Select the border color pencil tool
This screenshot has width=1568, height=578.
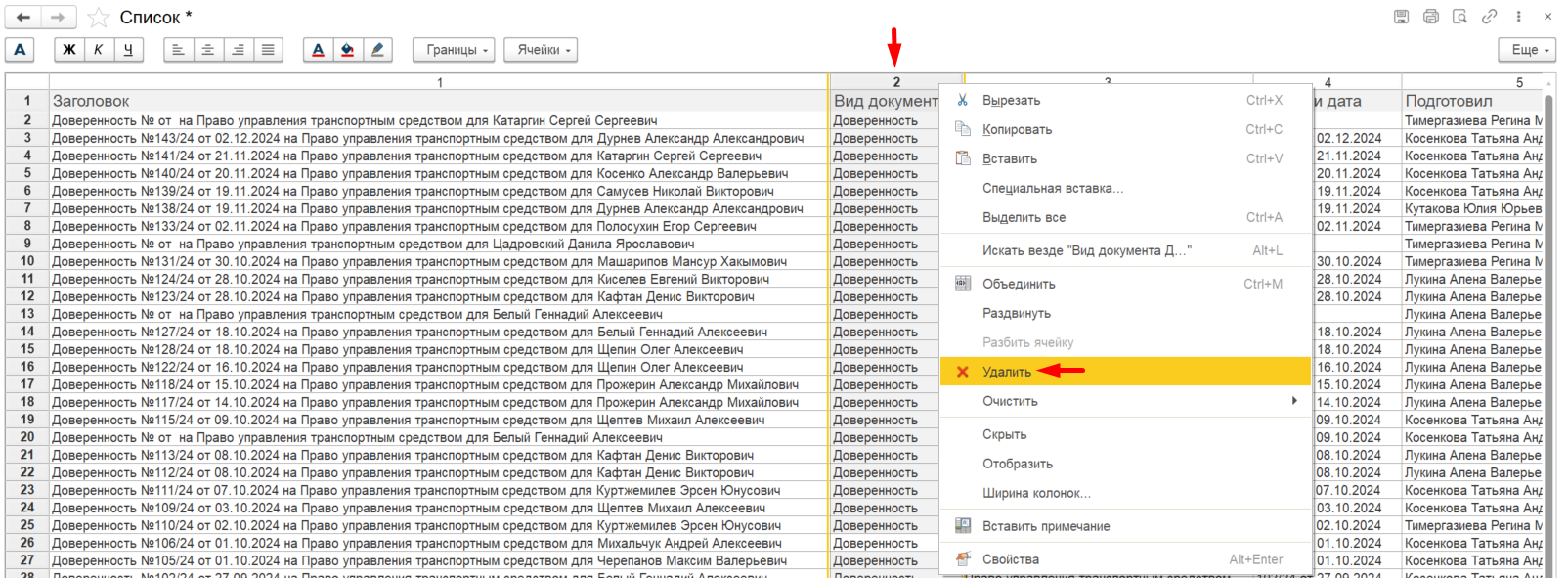point(377,49)
